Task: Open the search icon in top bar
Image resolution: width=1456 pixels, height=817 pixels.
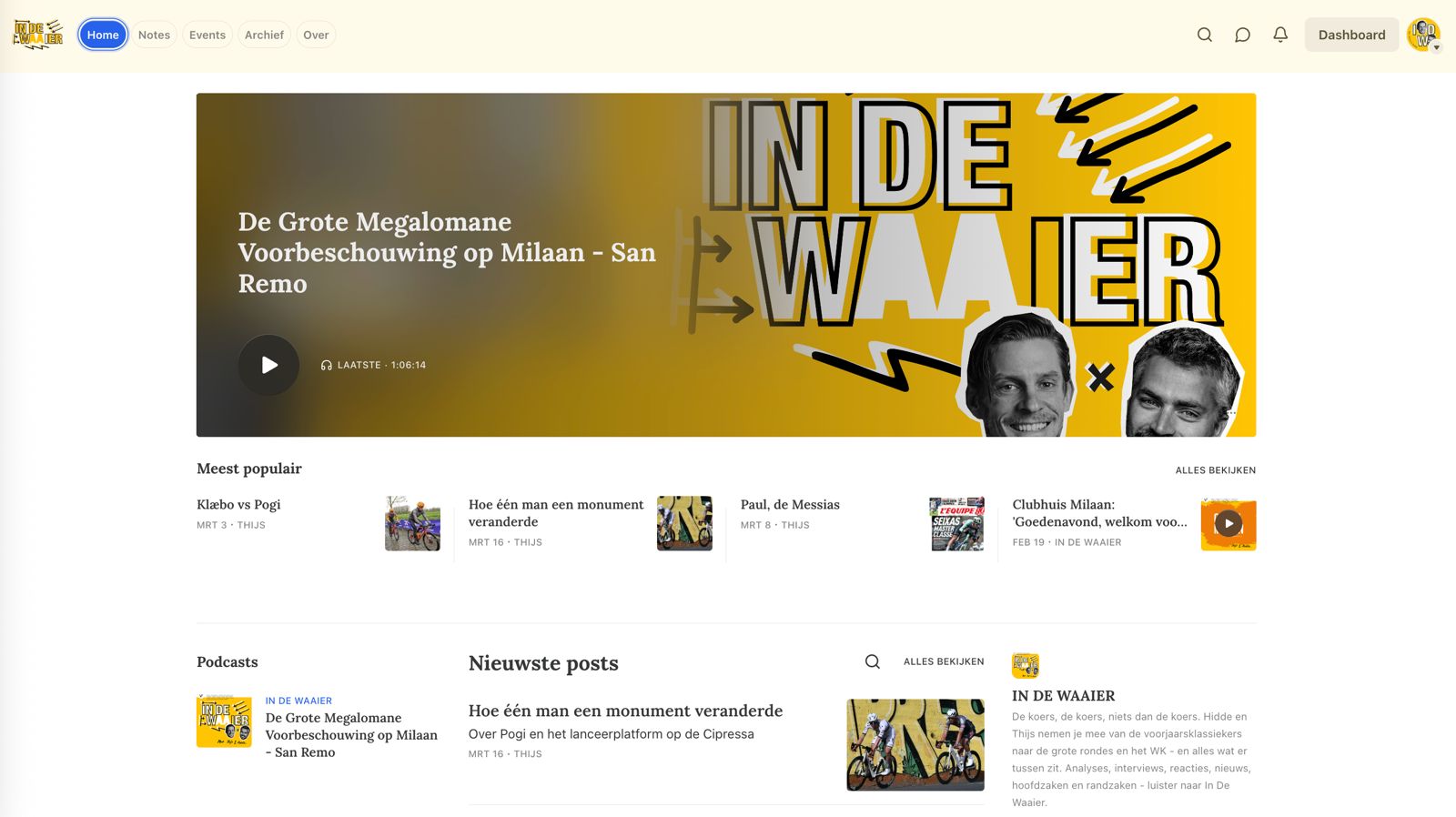Action: [x=1204, y=35]
